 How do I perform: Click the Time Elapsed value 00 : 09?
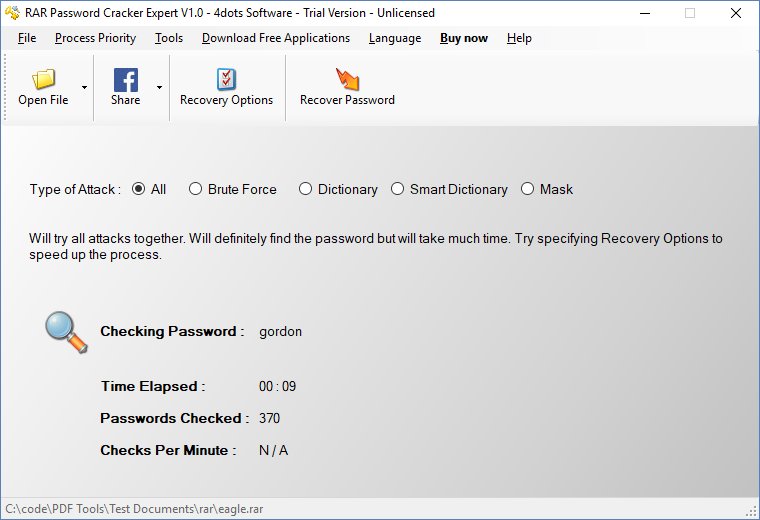pos(277,386)
